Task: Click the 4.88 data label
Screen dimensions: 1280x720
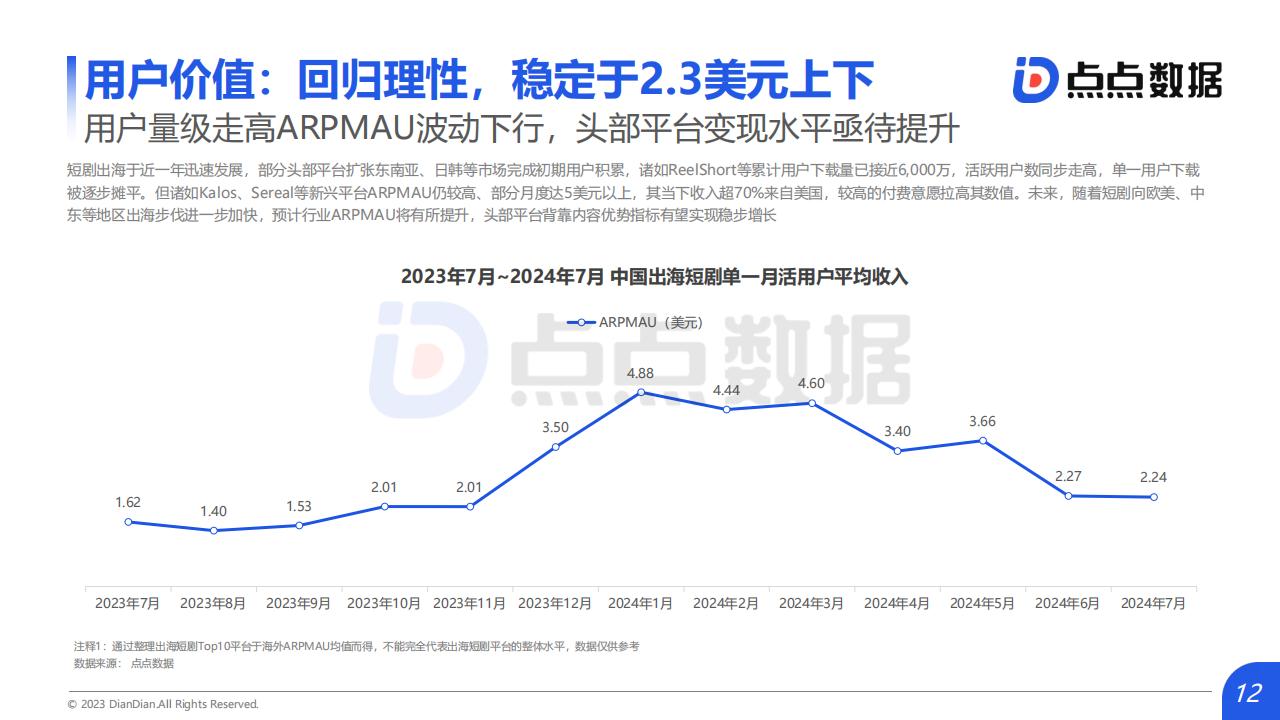Action: (641, 373)
